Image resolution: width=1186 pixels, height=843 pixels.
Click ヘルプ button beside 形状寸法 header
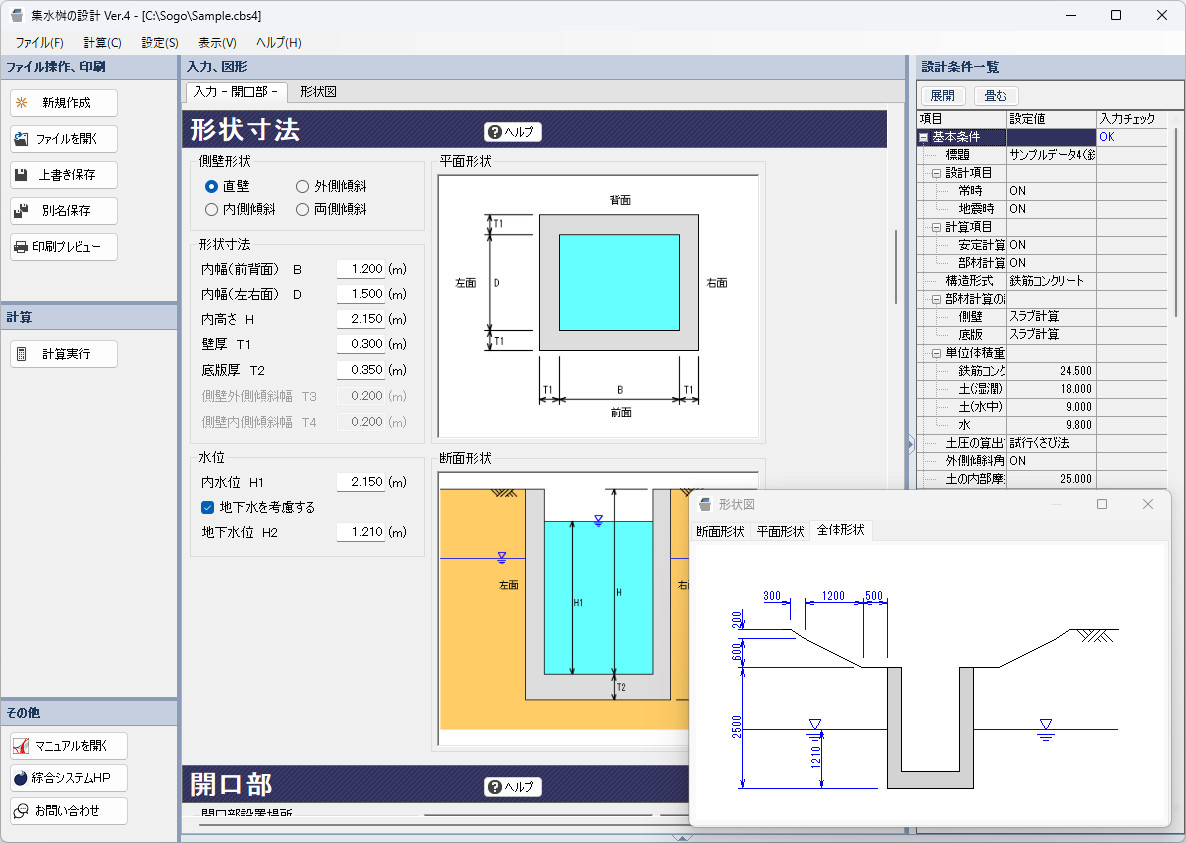[512, 132]
